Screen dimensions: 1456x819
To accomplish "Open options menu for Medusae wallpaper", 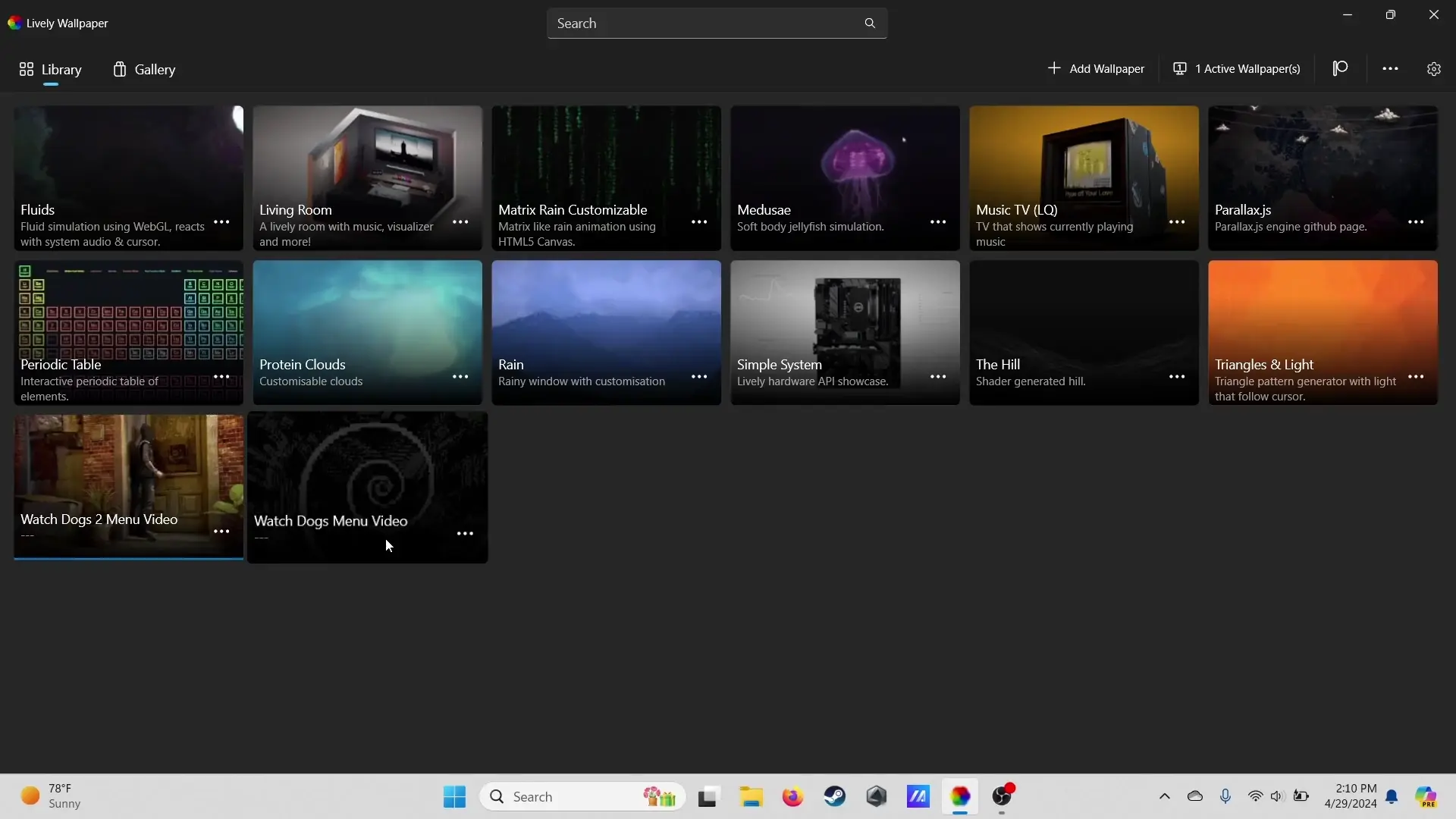I will click(938, 222).
